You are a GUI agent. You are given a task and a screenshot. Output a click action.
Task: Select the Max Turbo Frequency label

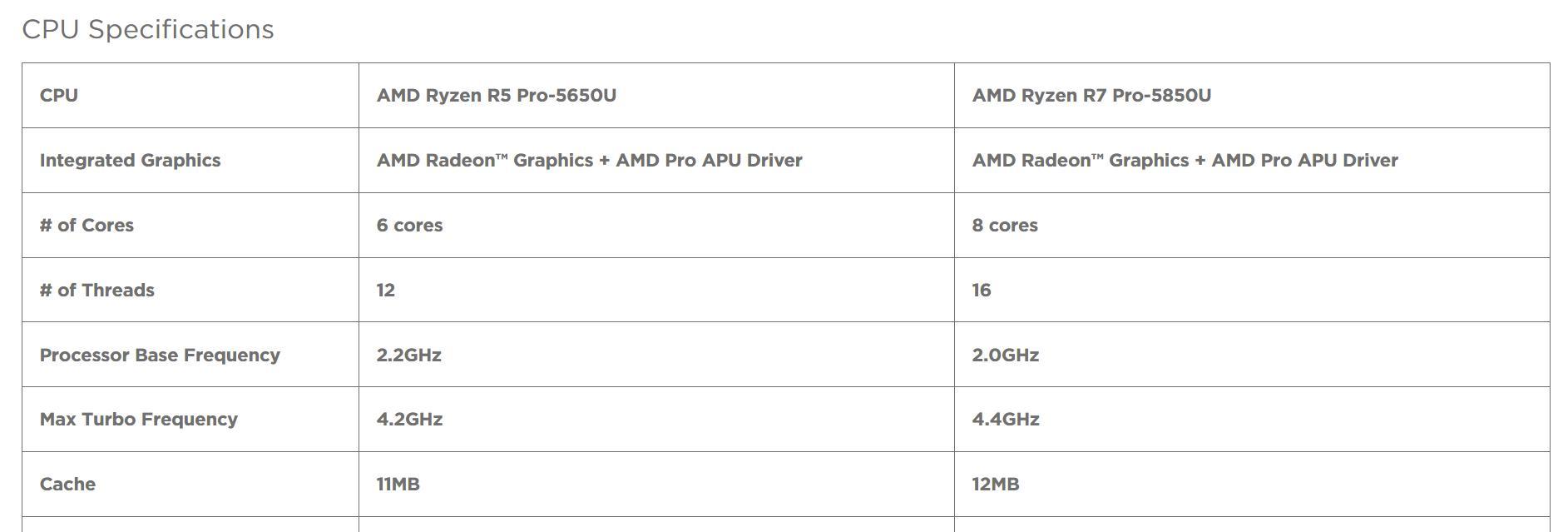[x=138, y=419]
